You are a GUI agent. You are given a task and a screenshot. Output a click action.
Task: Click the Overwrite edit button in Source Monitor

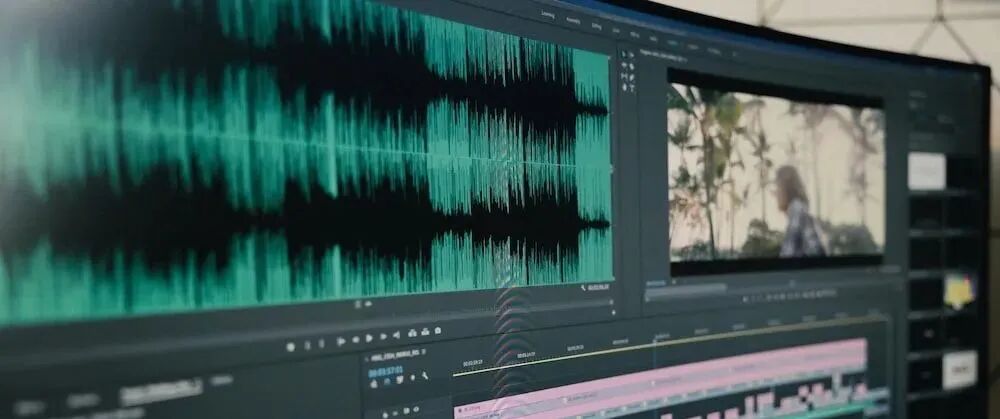point(425,332)
